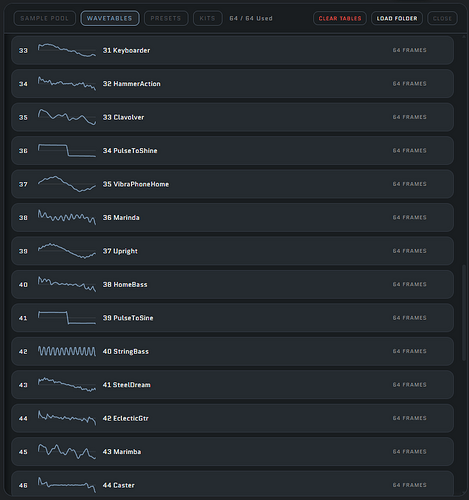This screenshot has height=500, width=469.
Task: Click the '34 PulseToShine' wavetable name
Action: click(130, 151)
